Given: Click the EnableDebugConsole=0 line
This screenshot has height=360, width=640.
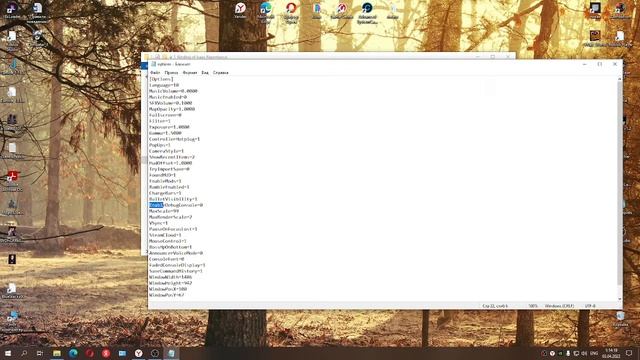Looking at the screenshot, I should point(176,205).
